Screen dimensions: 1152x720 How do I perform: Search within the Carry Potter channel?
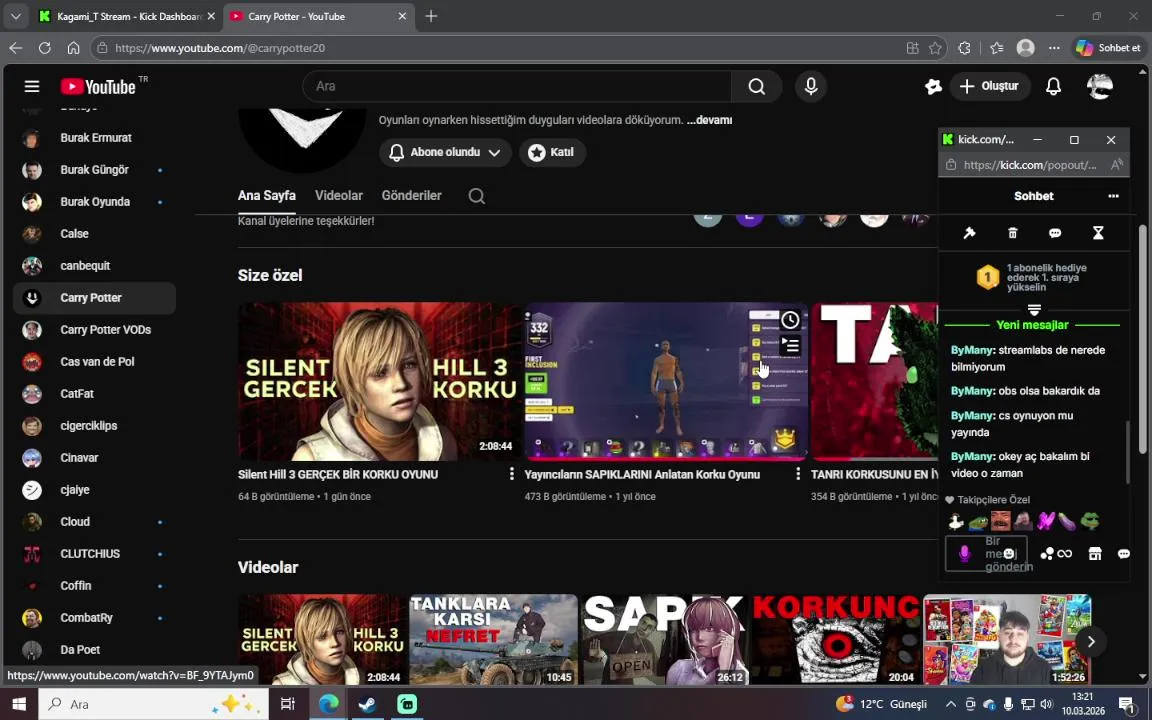(477, 195)
